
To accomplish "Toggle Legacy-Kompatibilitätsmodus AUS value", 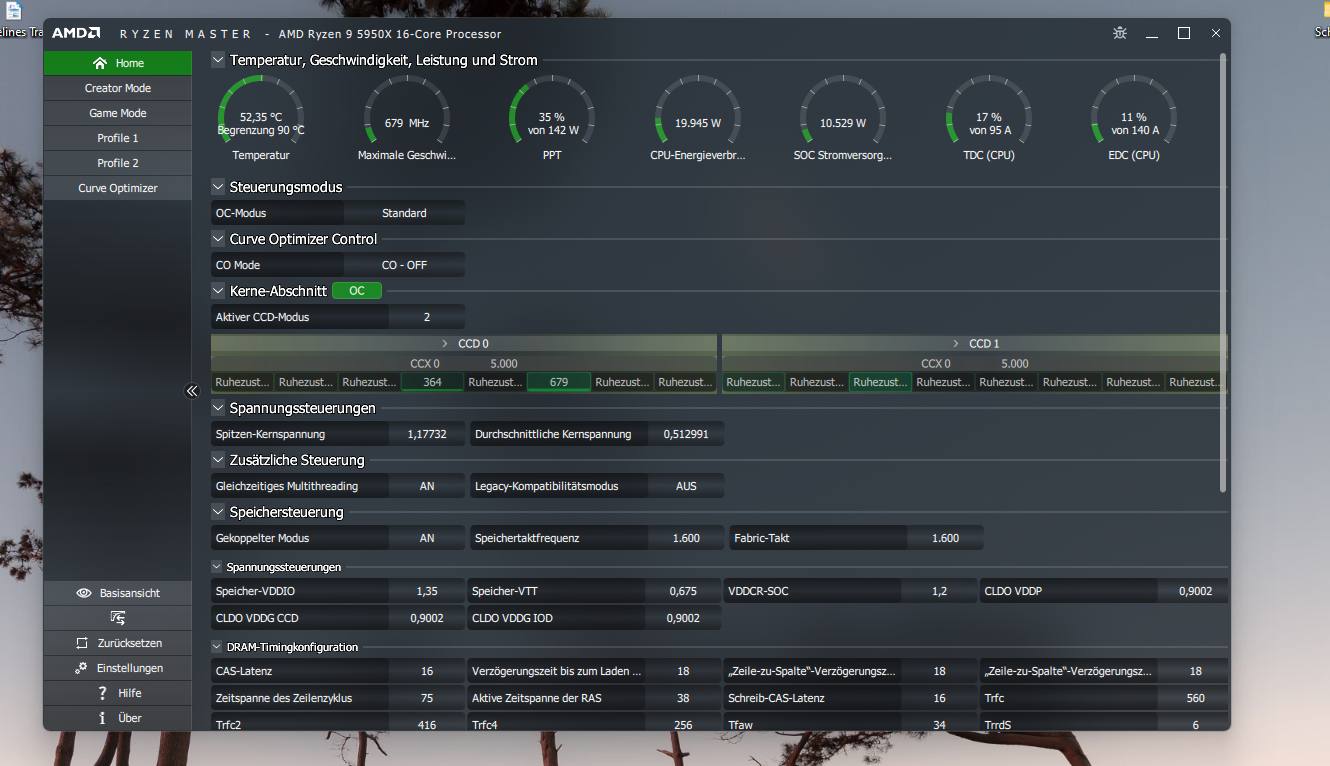I will [686, 486].
